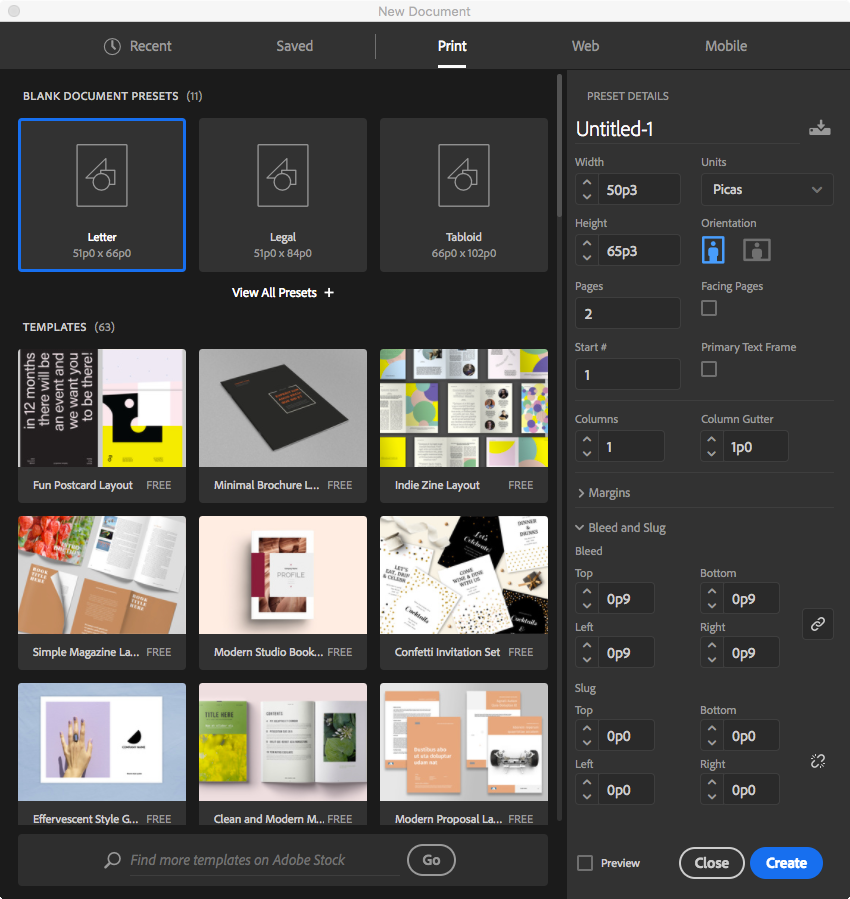
Task: Switch to the Web tab
Action: (x=585, y=46)
